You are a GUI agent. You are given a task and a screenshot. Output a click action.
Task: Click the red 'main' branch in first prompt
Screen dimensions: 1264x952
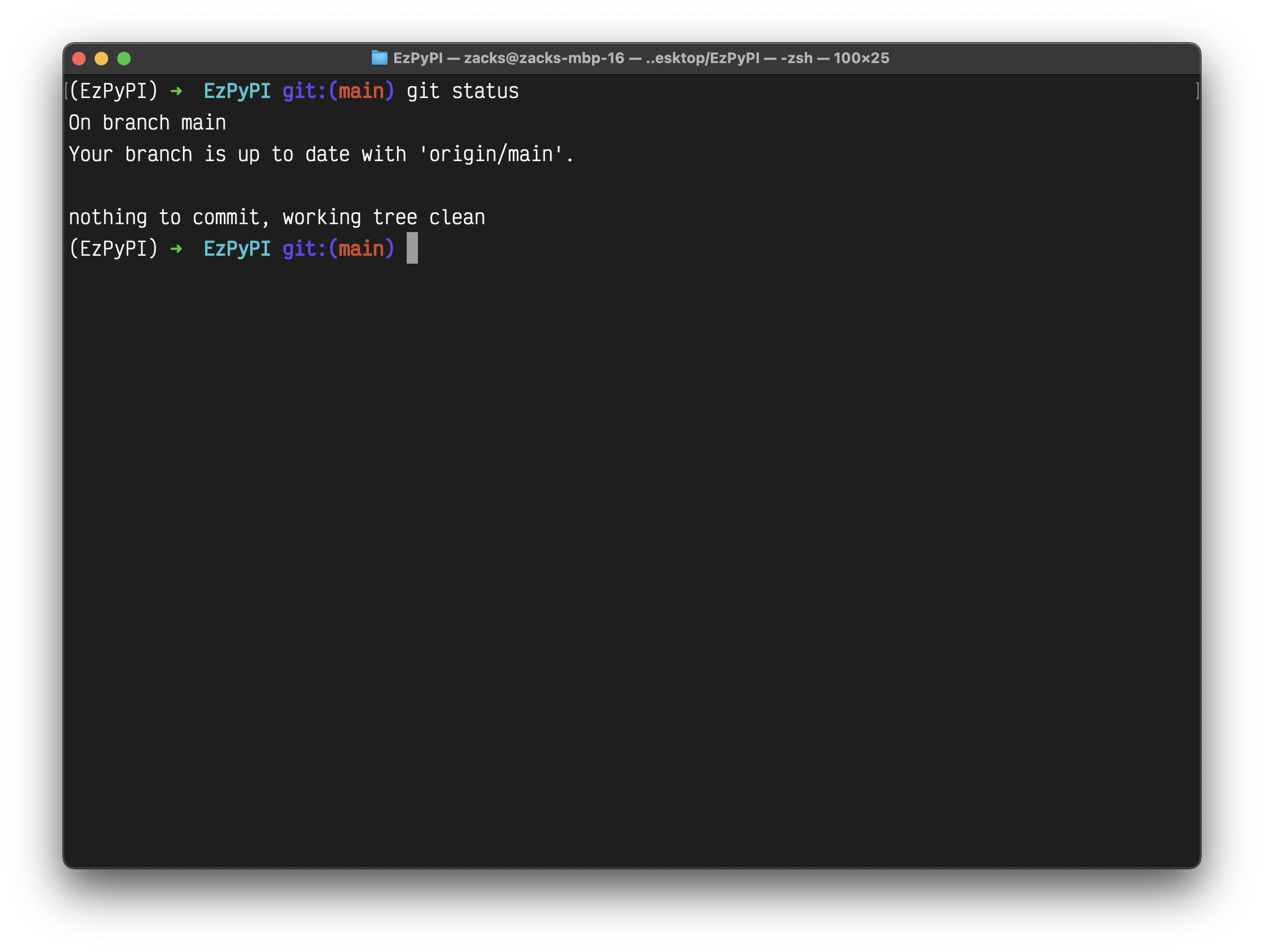[x=361, y=91]
